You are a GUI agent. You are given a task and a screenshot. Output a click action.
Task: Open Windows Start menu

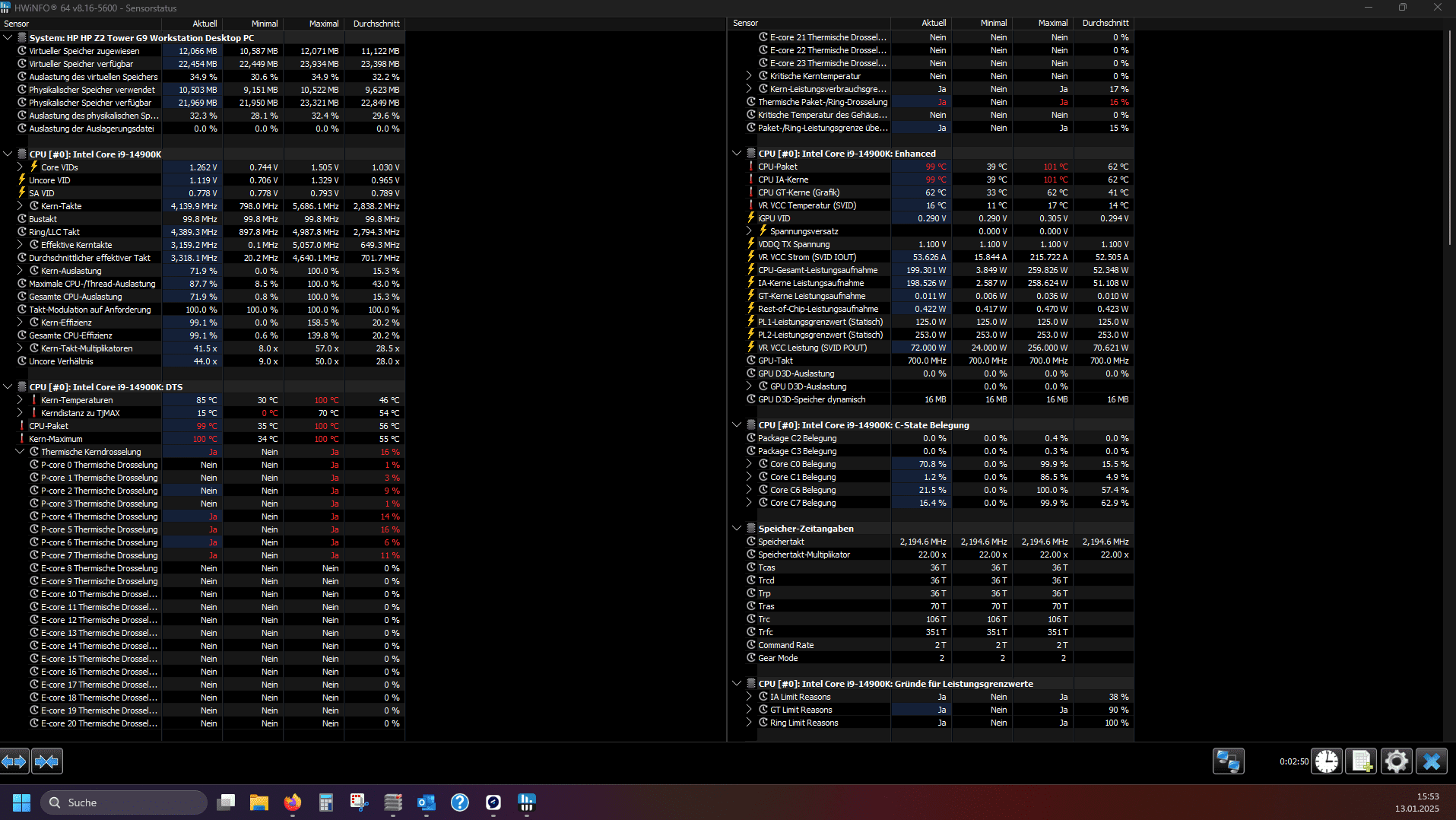click(21, 803)
